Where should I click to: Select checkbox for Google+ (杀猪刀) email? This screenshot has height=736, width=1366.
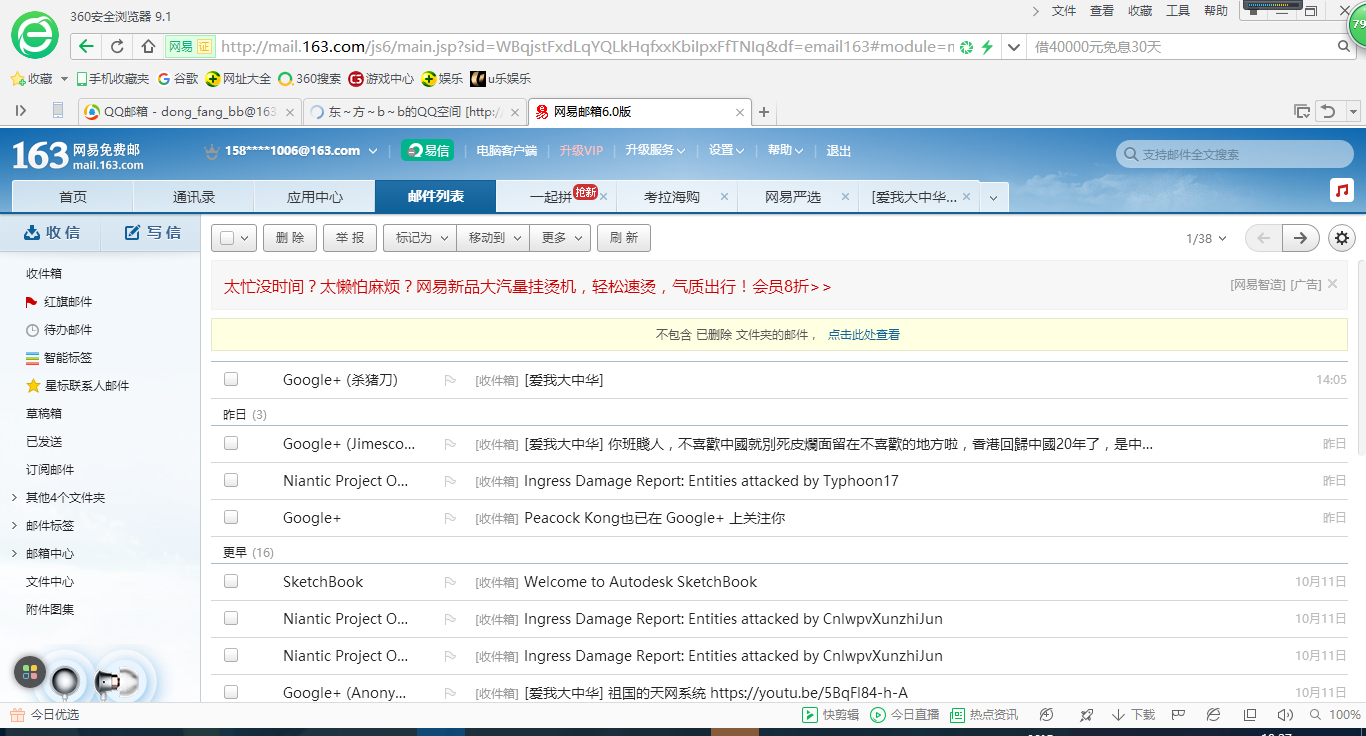(x=231, y=379)
